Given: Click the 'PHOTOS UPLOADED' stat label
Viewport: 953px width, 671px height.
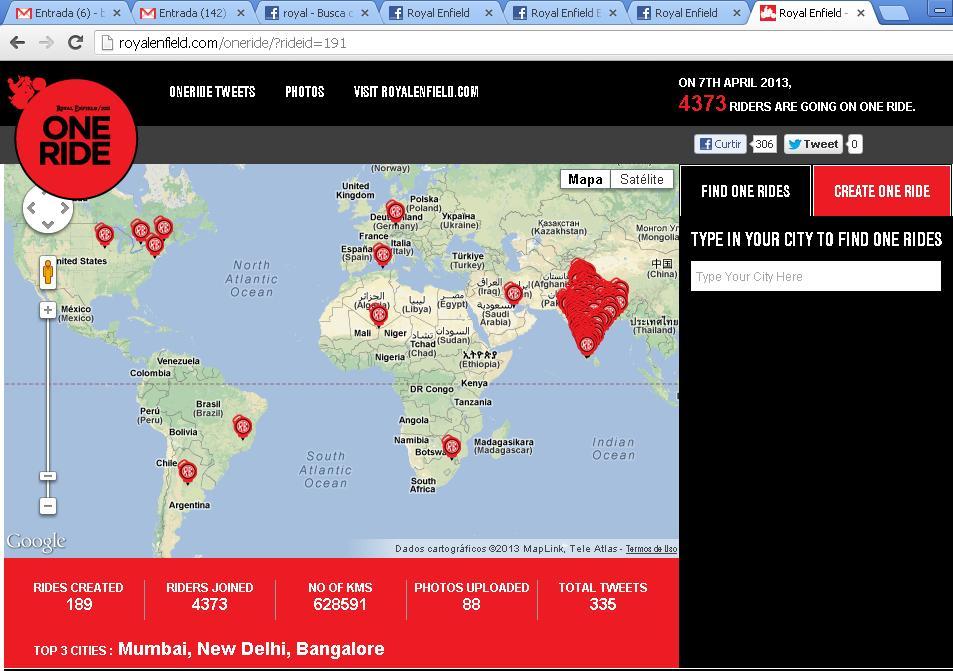Looking at the screenshot, I should click(x=472, y=588).
